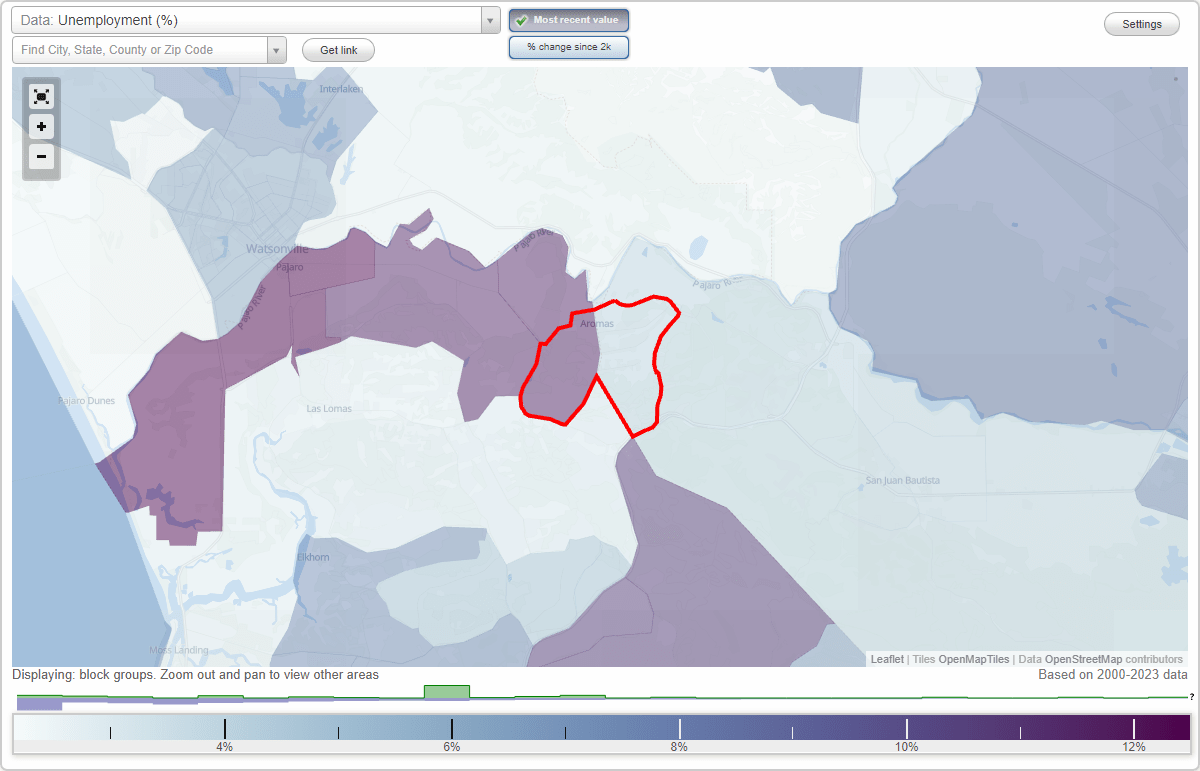Open the OpenMapTiles link
The height and width of the screenshot is (771, 1200).
point(974,660)
